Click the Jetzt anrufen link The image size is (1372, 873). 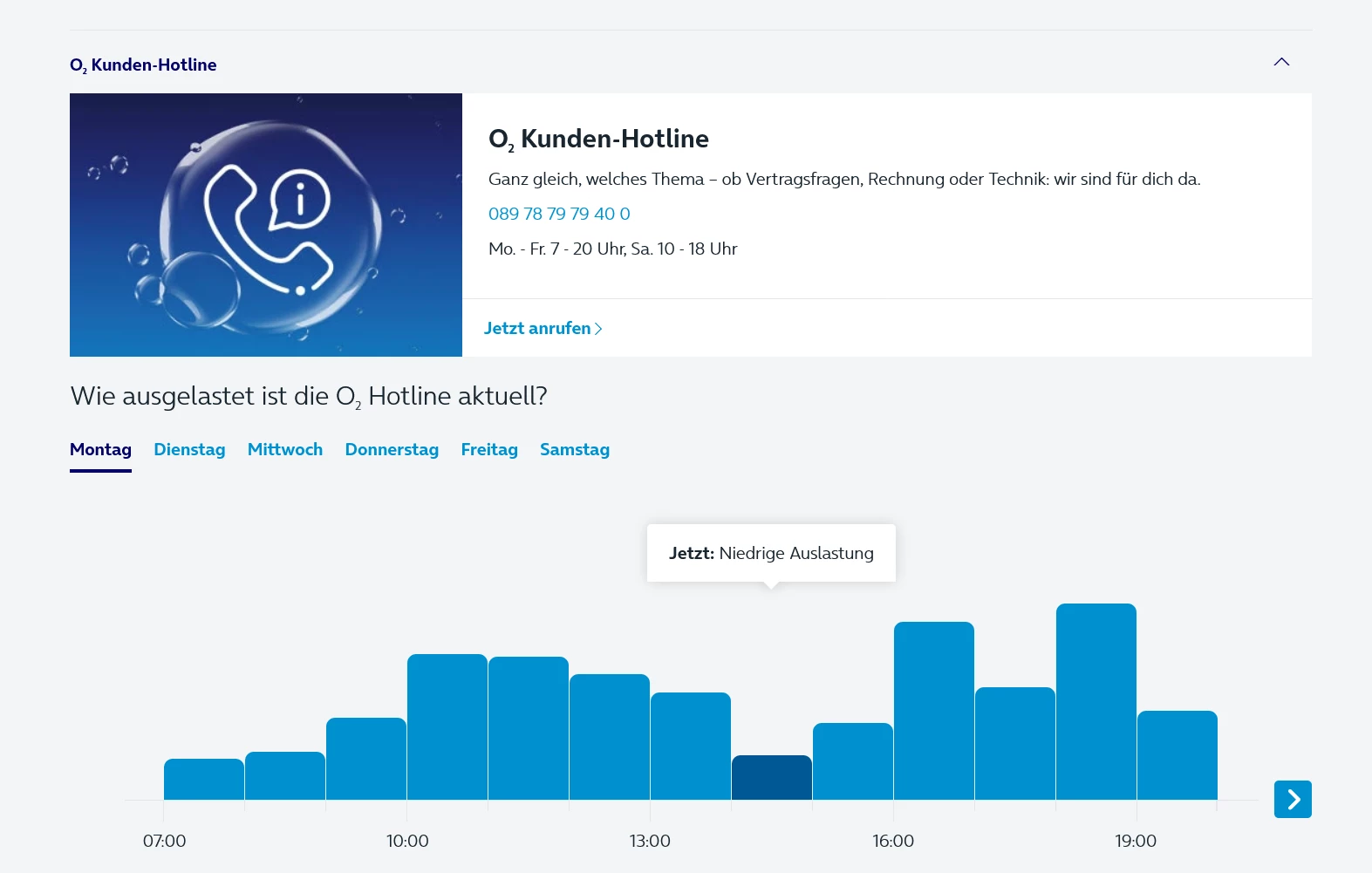543,329
